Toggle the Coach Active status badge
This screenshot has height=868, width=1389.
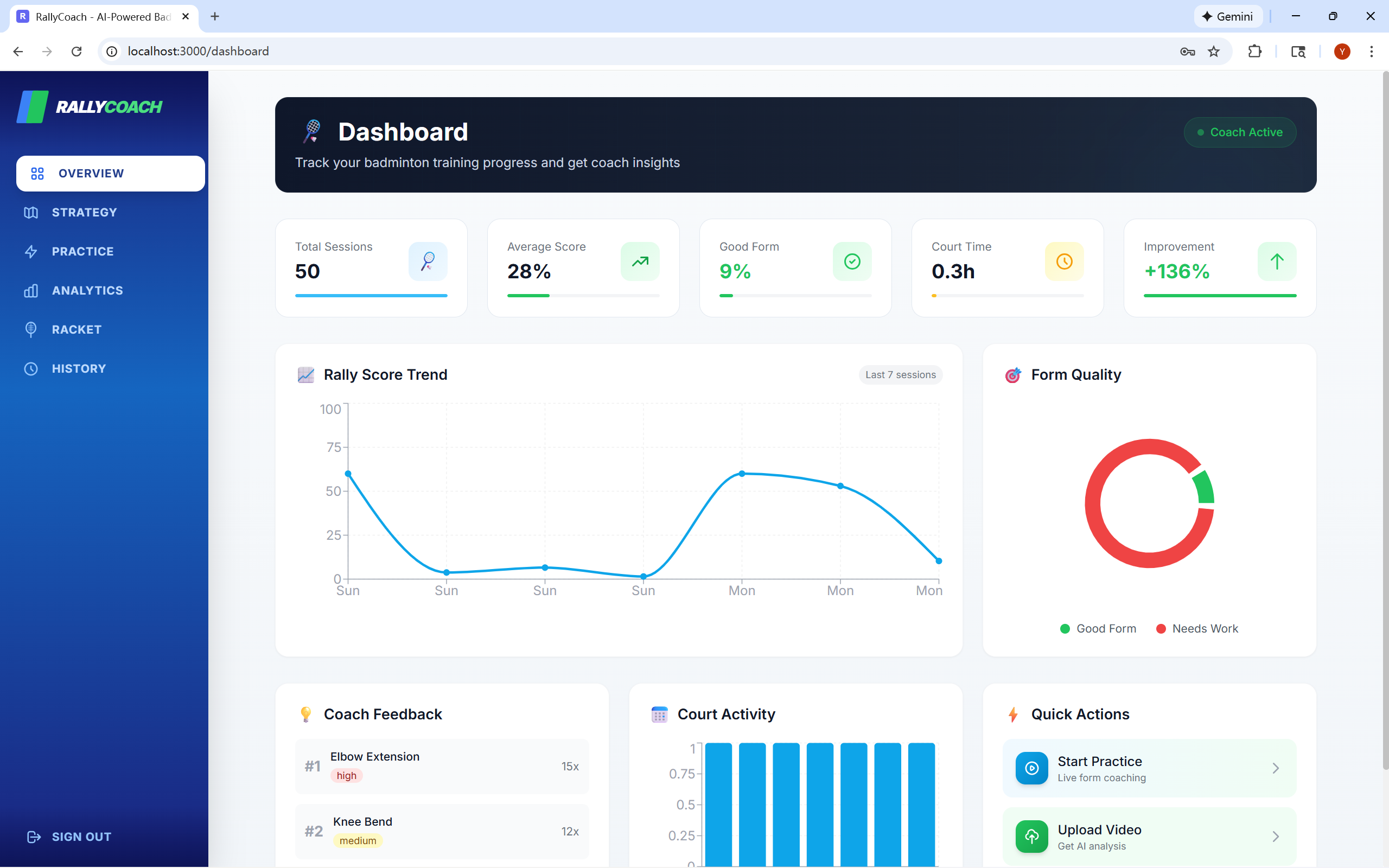(x=1240, y=132)
